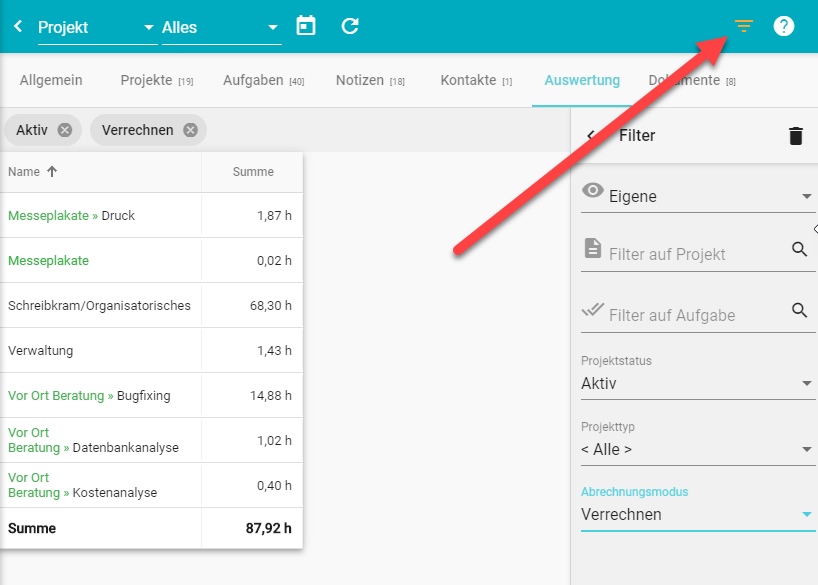
Task: Open the Alles time range dropdown
Action: pyautogui.click(x=220, y=27)
